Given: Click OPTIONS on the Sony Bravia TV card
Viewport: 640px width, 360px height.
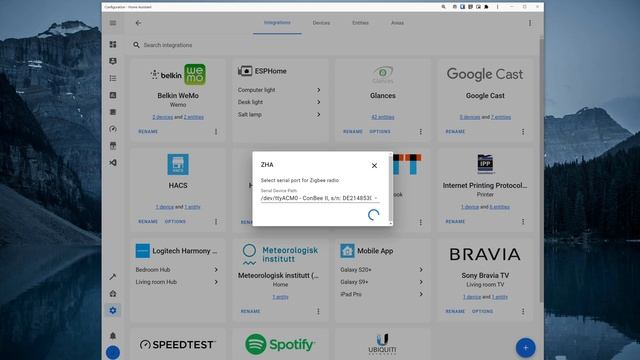Looking at the screenshot, I should (482, 311).
